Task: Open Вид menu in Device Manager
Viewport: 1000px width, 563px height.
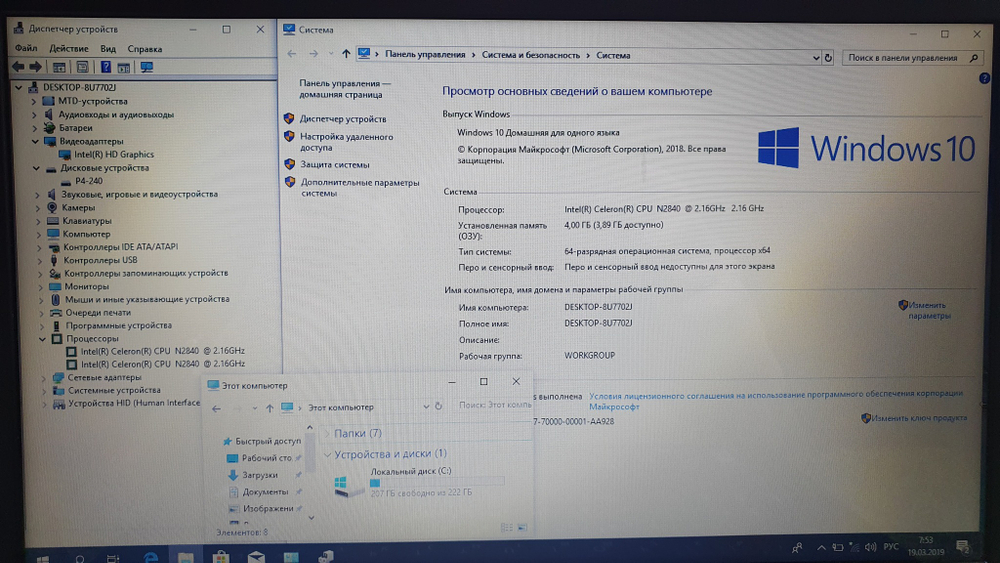Action: pos(108,48)
